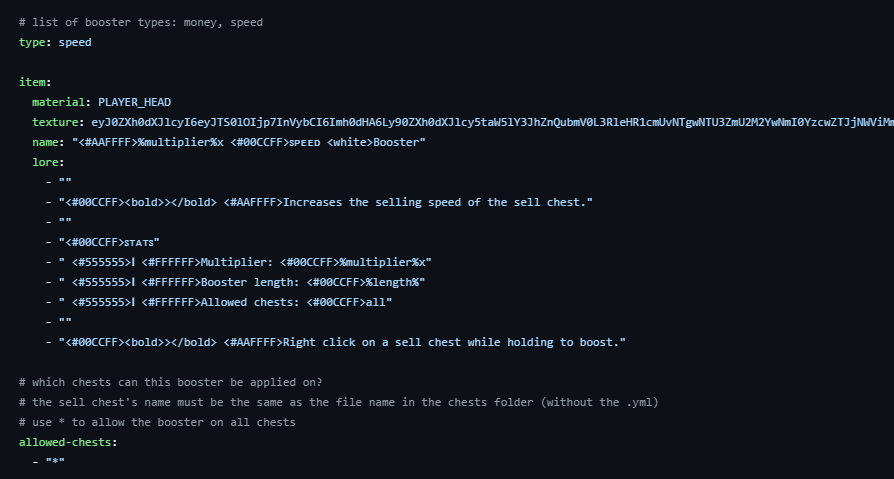894x479 pixels.
Task: Click the comment about the chests folder file name
Action: (340, 402)
